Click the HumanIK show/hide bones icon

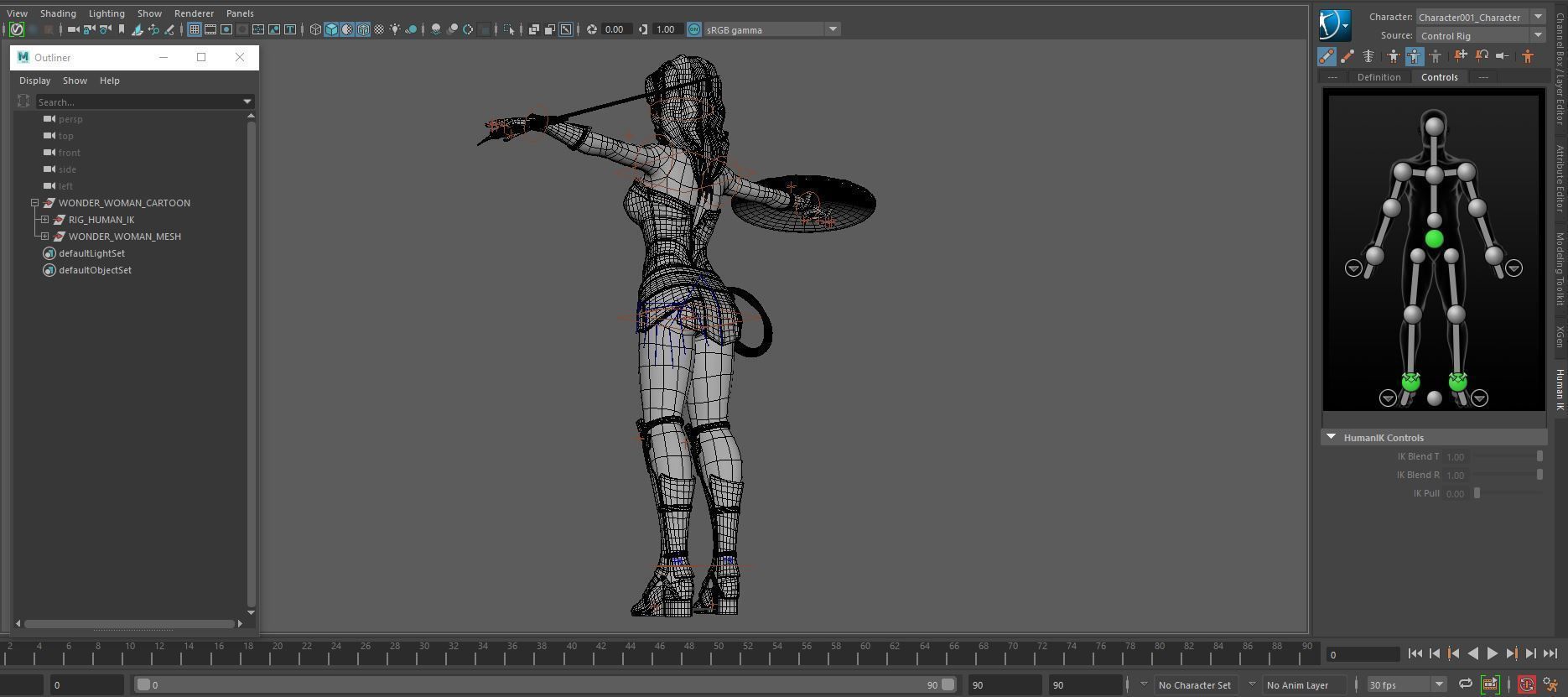click(x=1347, y=56)
